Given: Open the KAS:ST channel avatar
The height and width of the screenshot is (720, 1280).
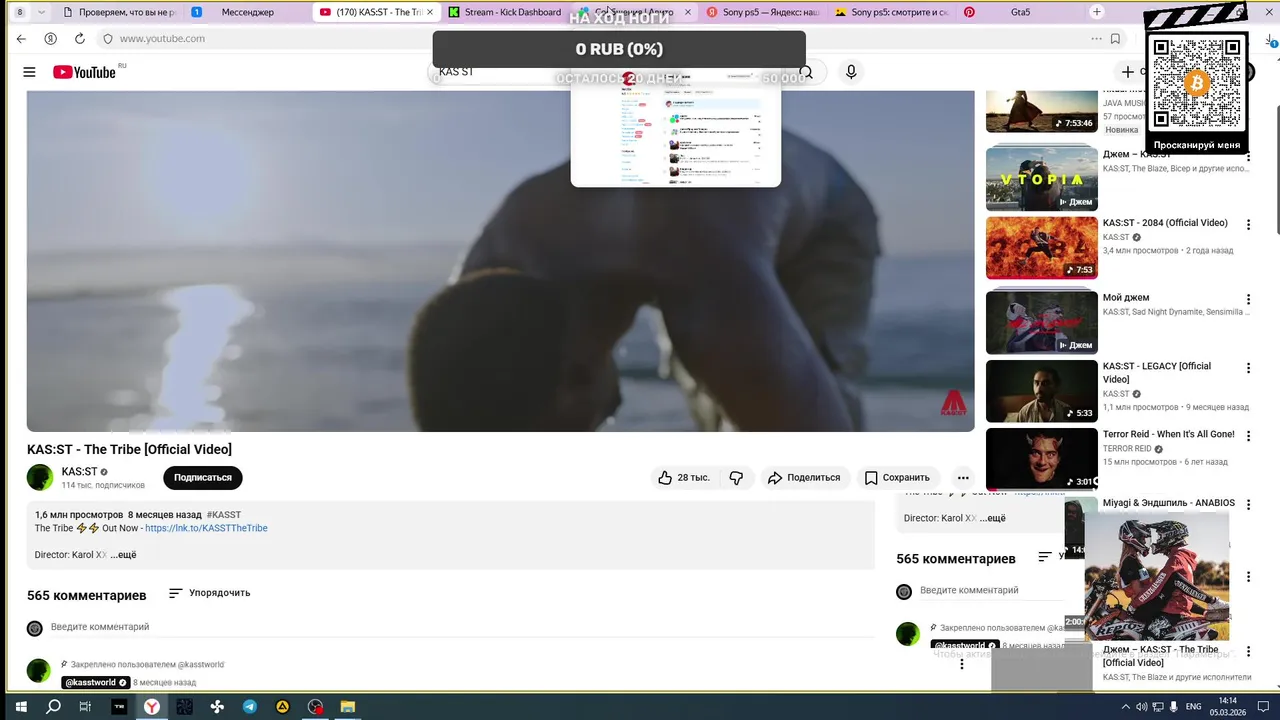Looking at the screenshot, I should tap(40, 477).
